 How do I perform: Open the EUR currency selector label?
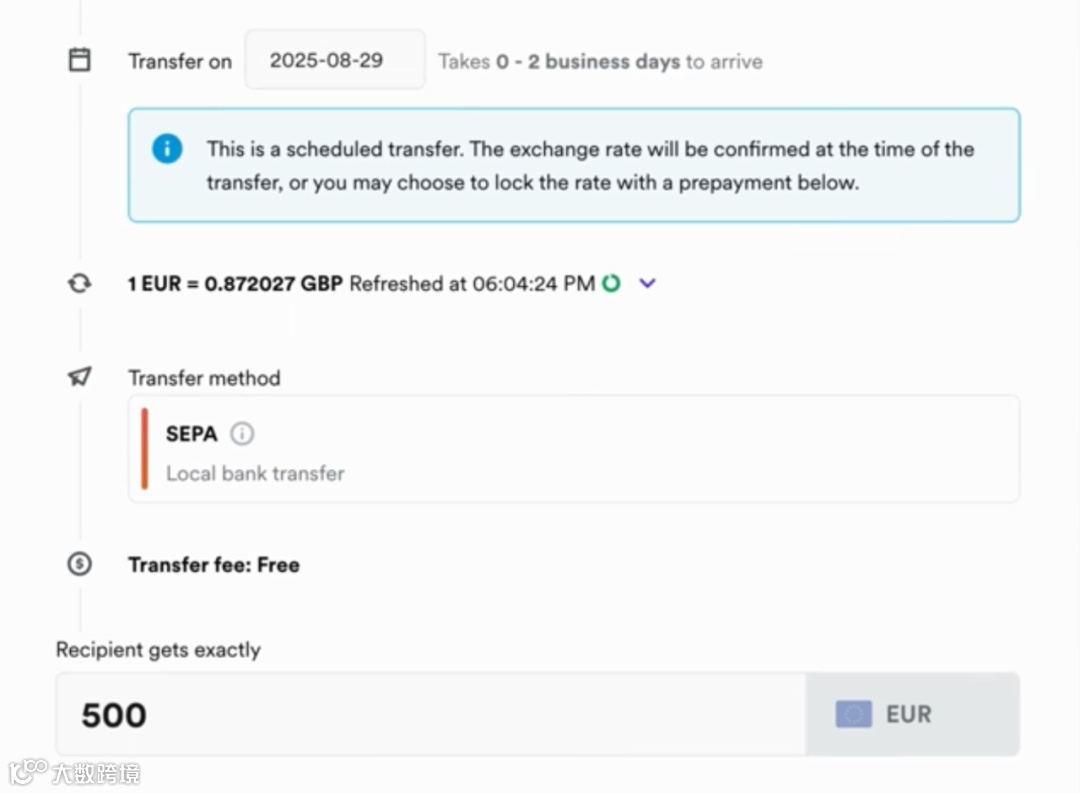[x=908, y=714]
